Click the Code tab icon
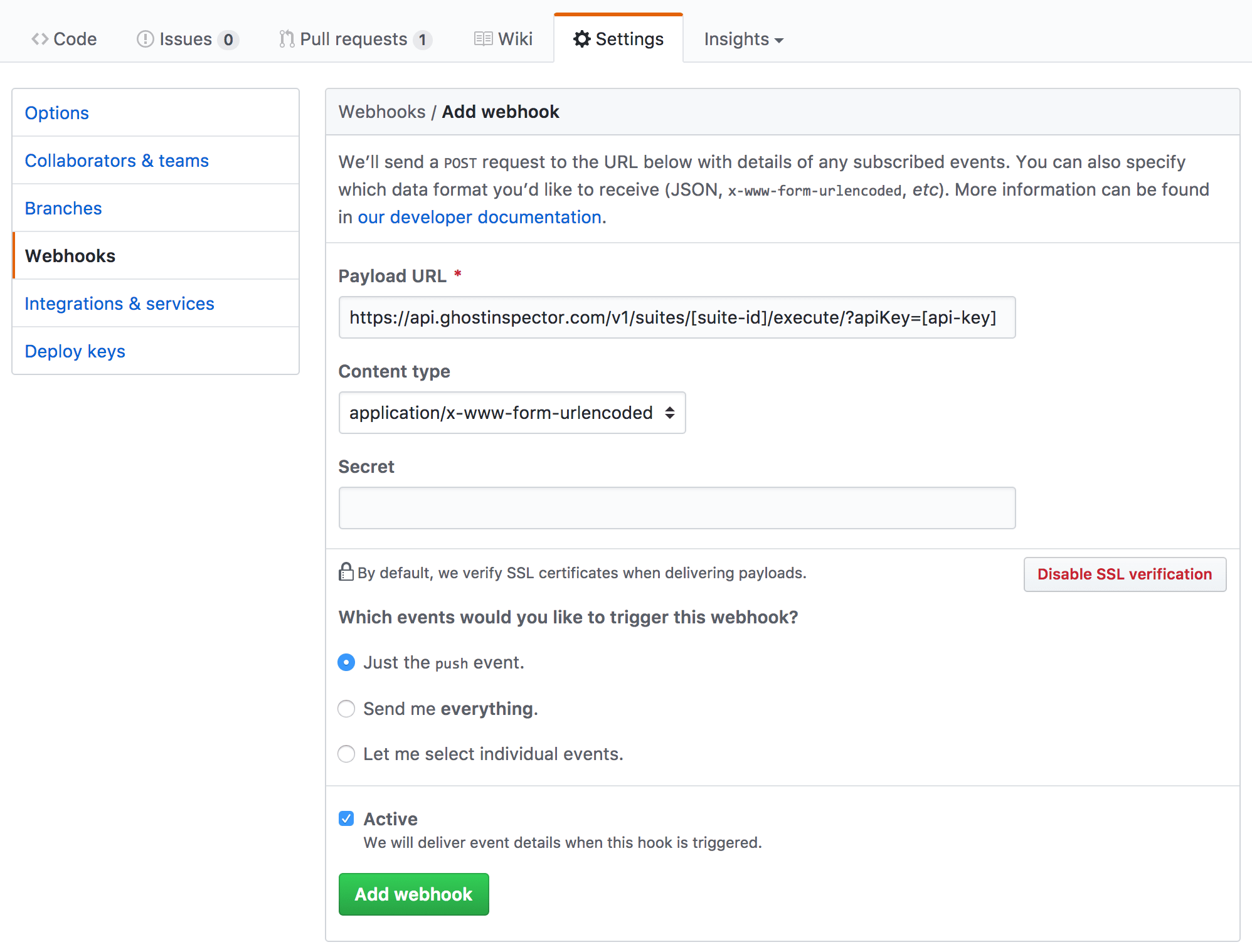Screen dimensions: 1252x952 tap(39, 38)
